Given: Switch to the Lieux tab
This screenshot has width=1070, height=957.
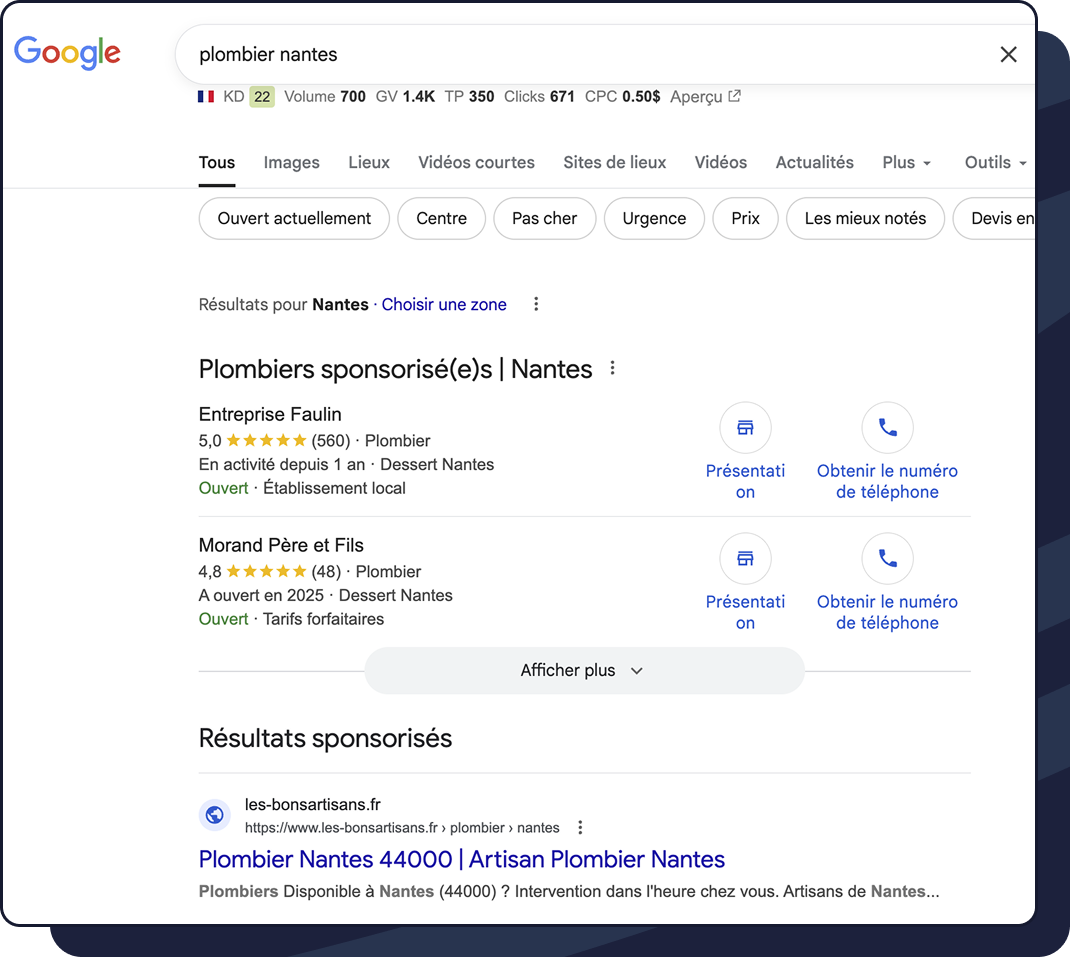Looking at the screenshot, I should coord(369,162).
